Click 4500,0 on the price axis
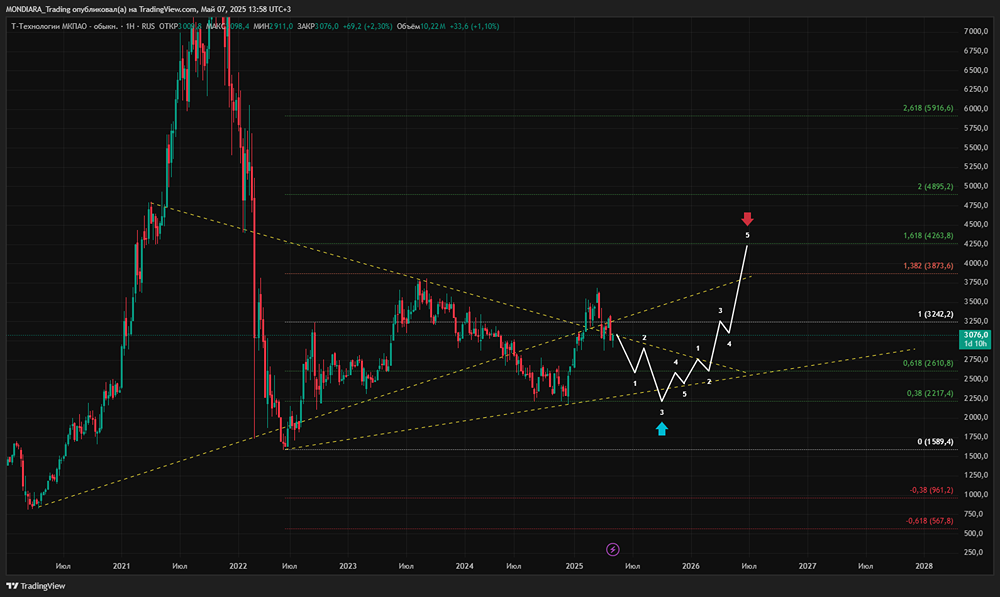The width and height of the screenshot is (1000, 597). [x=976, y=225]
